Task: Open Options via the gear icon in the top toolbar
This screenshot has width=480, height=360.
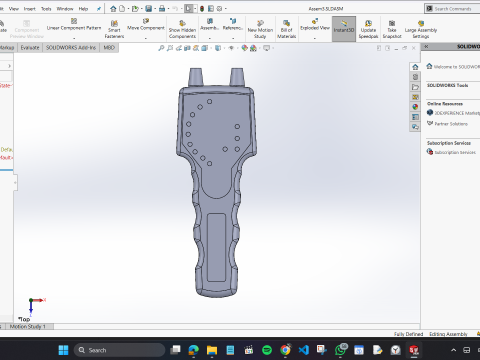Action: coord(219,9)
